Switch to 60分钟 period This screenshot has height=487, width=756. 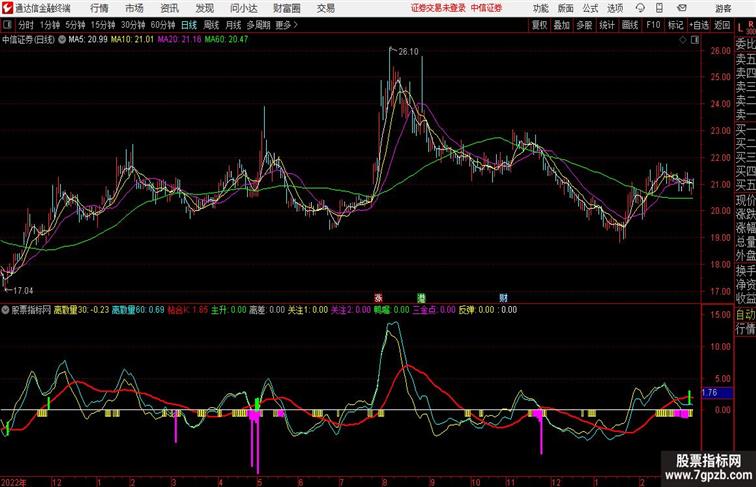pyautogui.click(x=163, y=25)
